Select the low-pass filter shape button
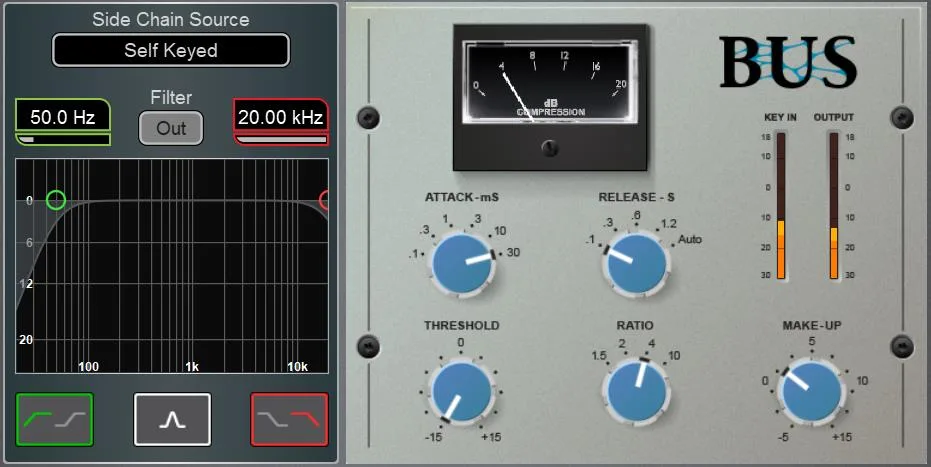 [290, 420]
